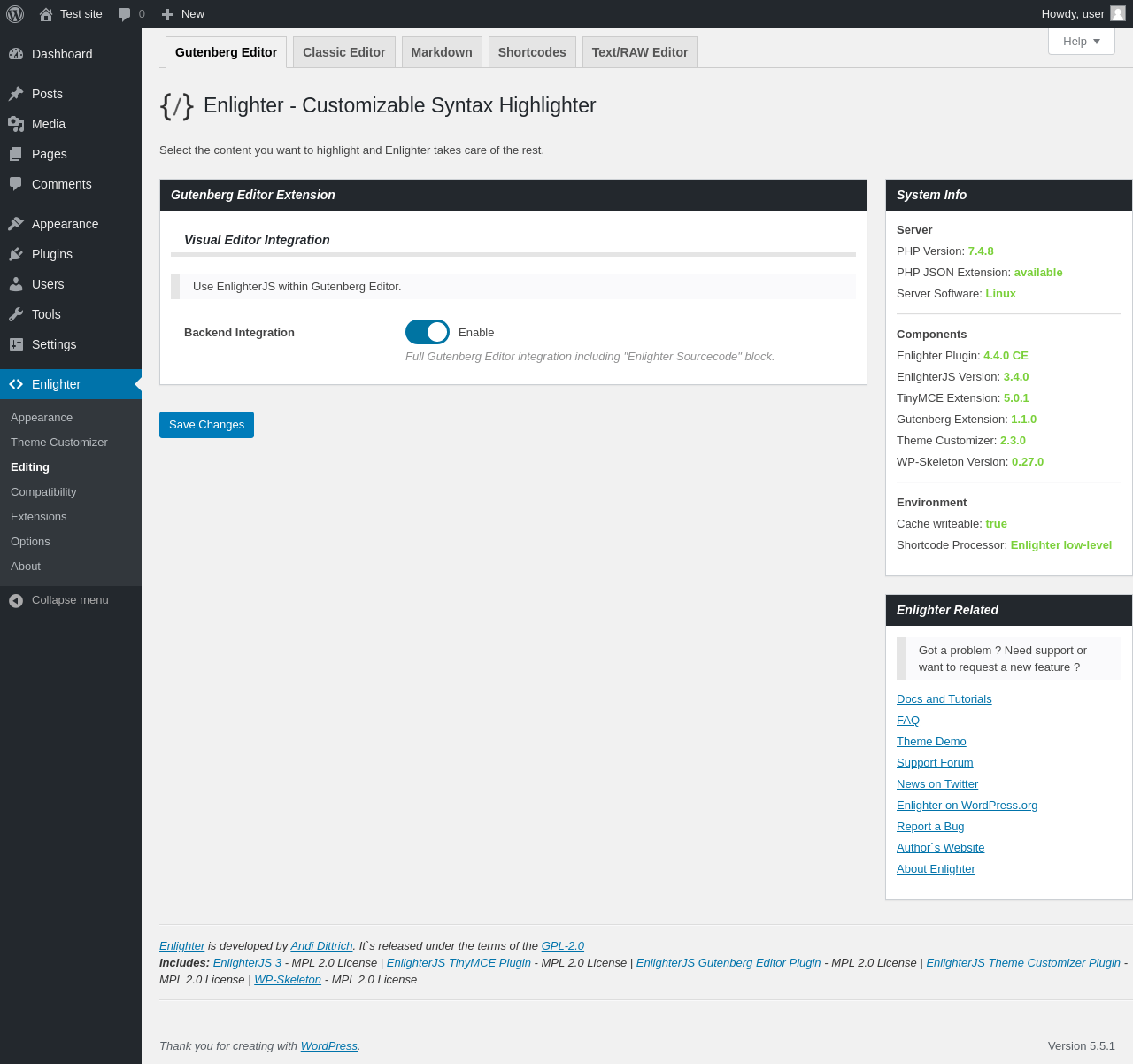Open Theme Customizer submenu item
Screen dimensions: 1133x1064
[59, 443]
